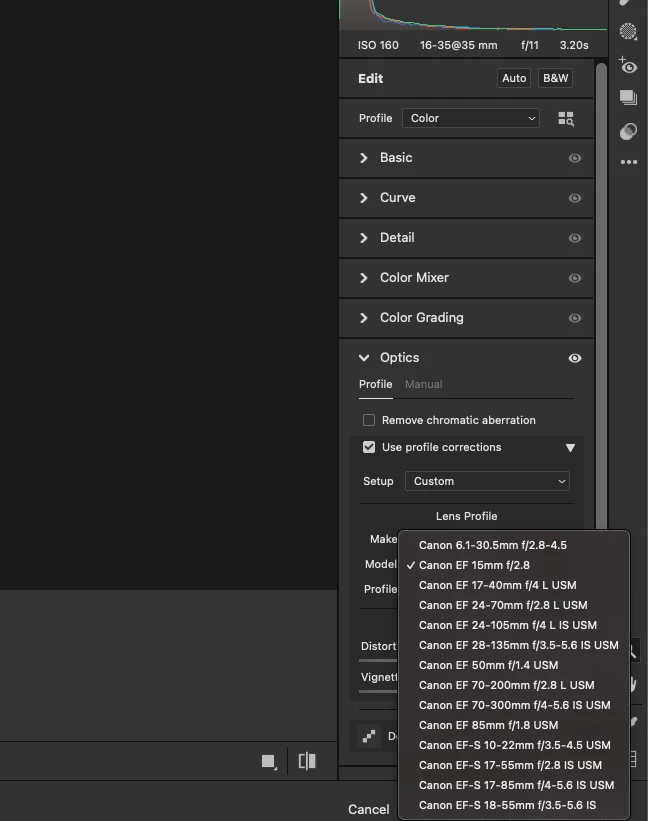This screenshot has width=648, height=821.
Task: Pick Canon EF 50mm f/1.4 USM
Action: [x=513, y=665]
